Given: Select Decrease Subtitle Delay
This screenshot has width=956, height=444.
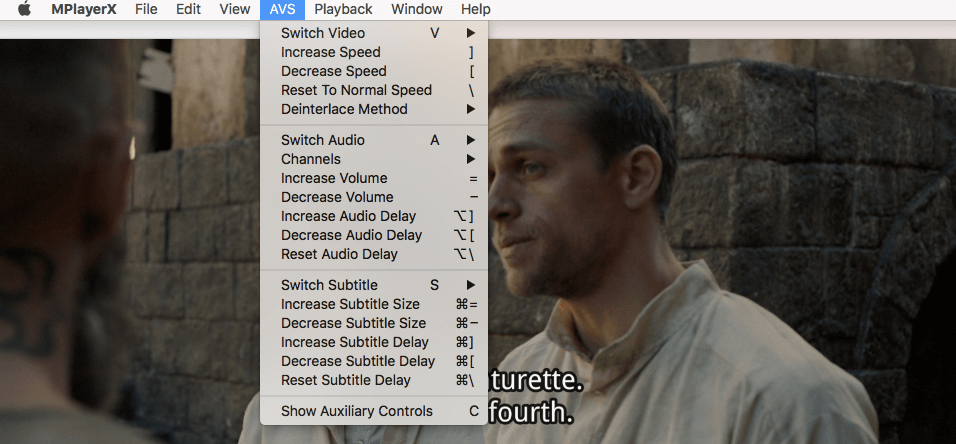Looking at the screenshot, I should [x=374, y=360].
